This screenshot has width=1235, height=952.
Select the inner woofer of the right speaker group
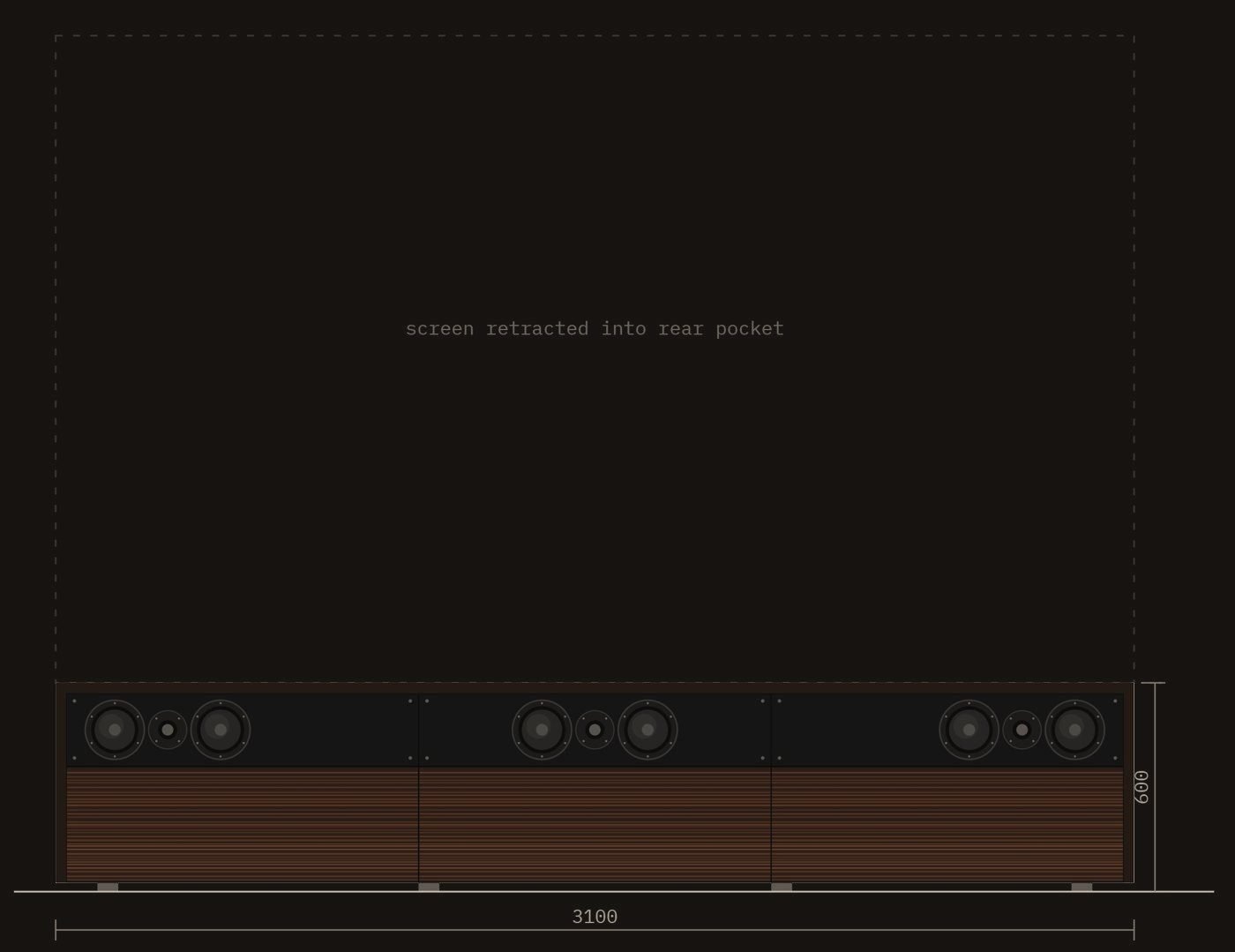(x=969, y=730)
